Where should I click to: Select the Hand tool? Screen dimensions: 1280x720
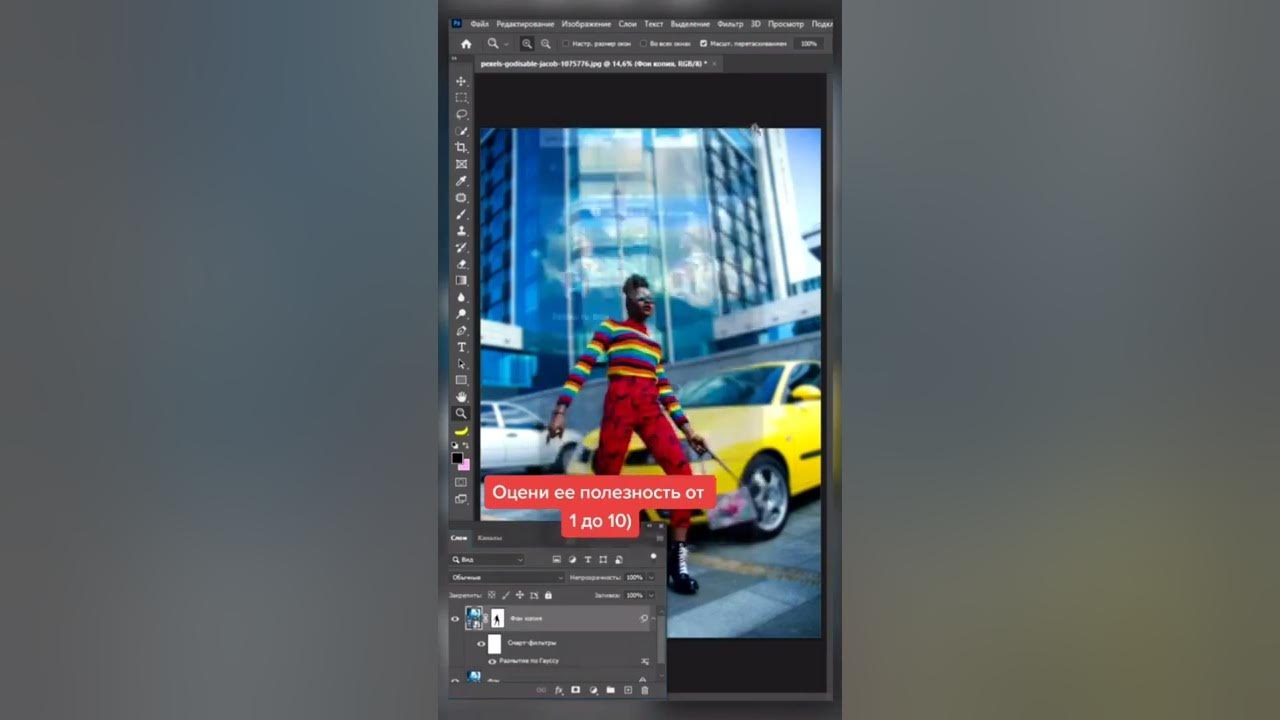pos(461,397)
